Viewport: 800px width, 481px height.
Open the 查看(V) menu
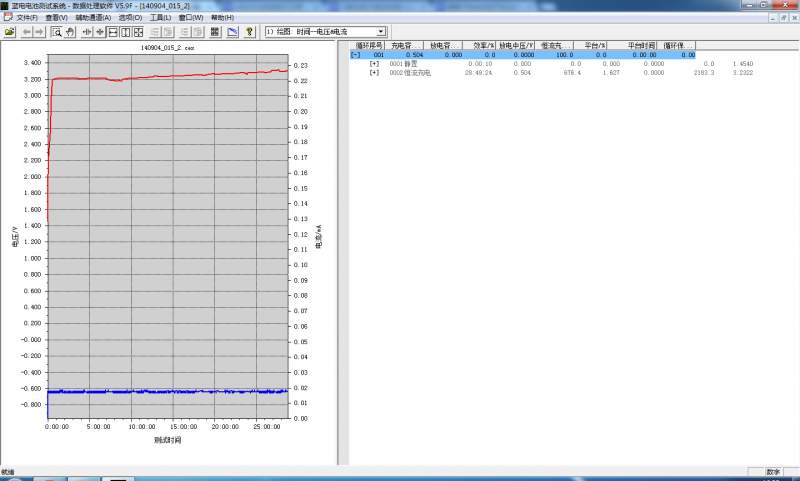tap(57, 17)
